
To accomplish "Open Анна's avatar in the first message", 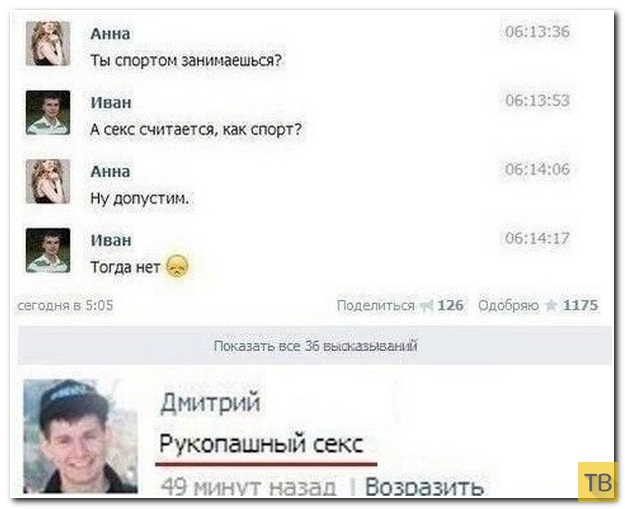I will click(48, 43).
